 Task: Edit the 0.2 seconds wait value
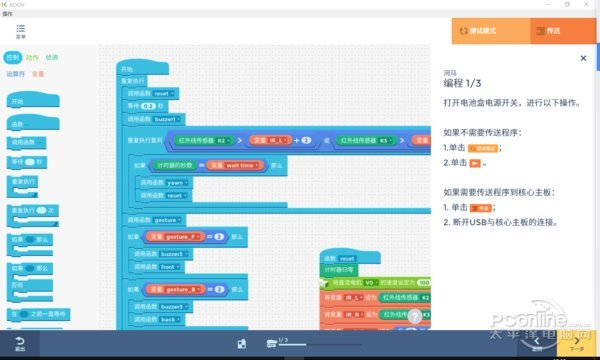(148, 106)
